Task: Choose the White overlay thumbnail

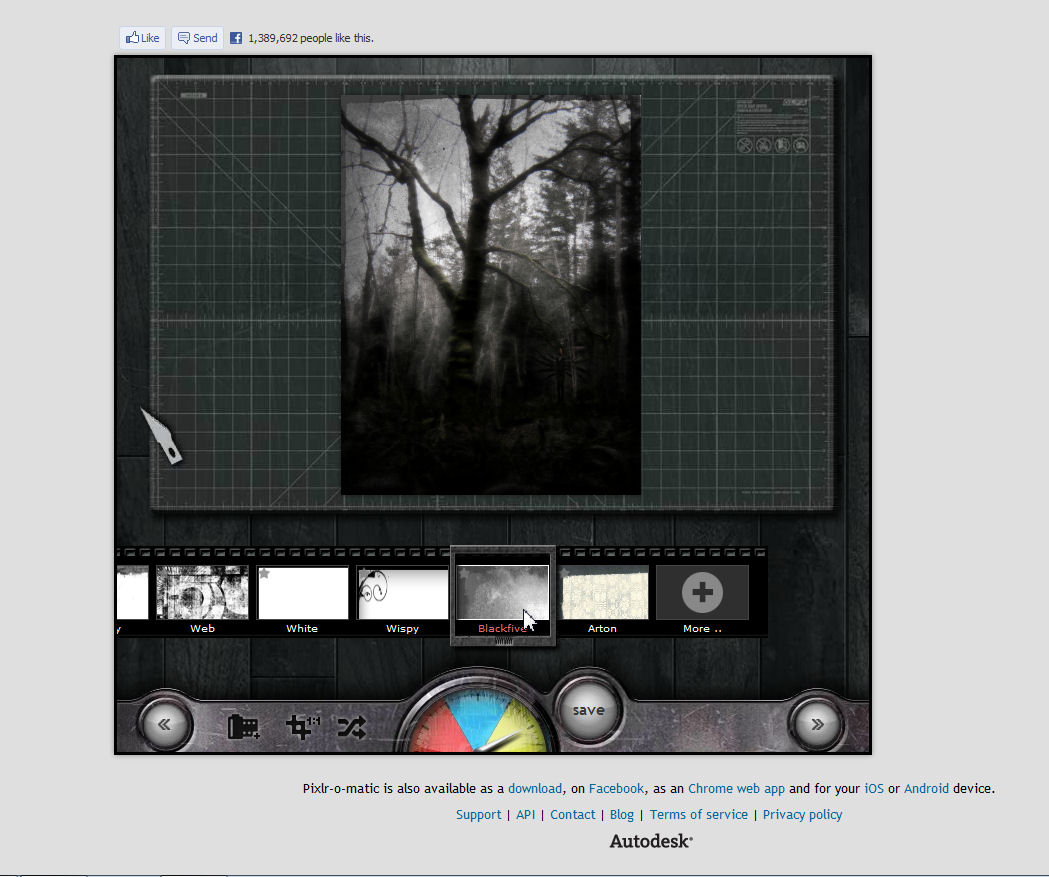Action: click(302, 593)
